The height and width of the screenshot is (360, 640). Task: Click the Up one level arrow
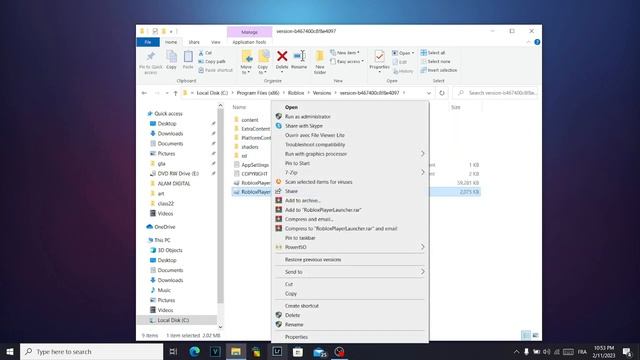click(176, 93)
